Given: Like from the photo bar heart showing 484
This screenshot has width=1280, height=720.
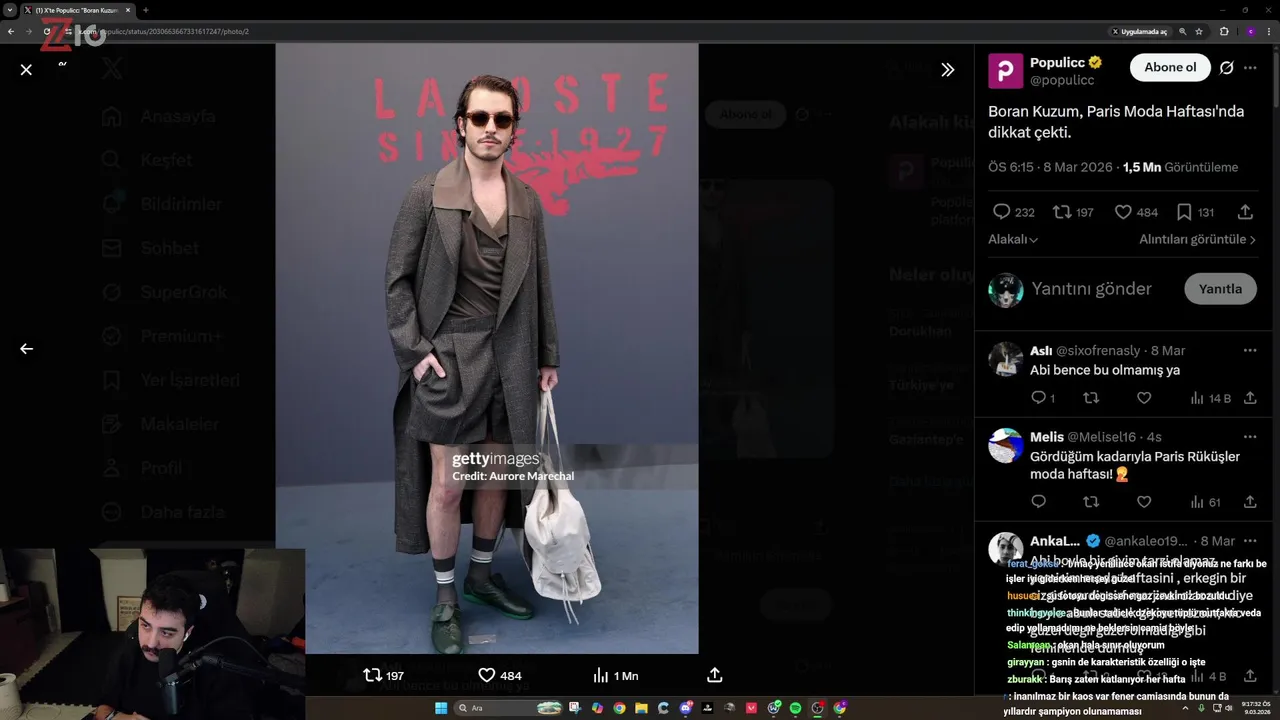Looking at the screenshot, I should coord(487,675).
